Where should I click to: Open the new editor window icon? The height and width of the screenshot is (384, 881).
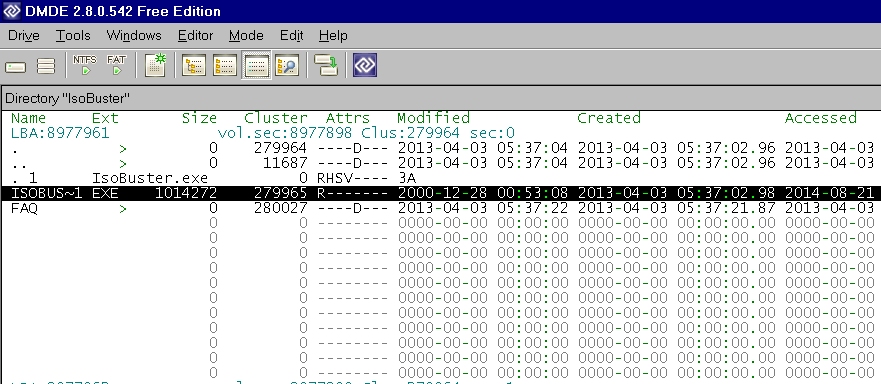(156, 65)
